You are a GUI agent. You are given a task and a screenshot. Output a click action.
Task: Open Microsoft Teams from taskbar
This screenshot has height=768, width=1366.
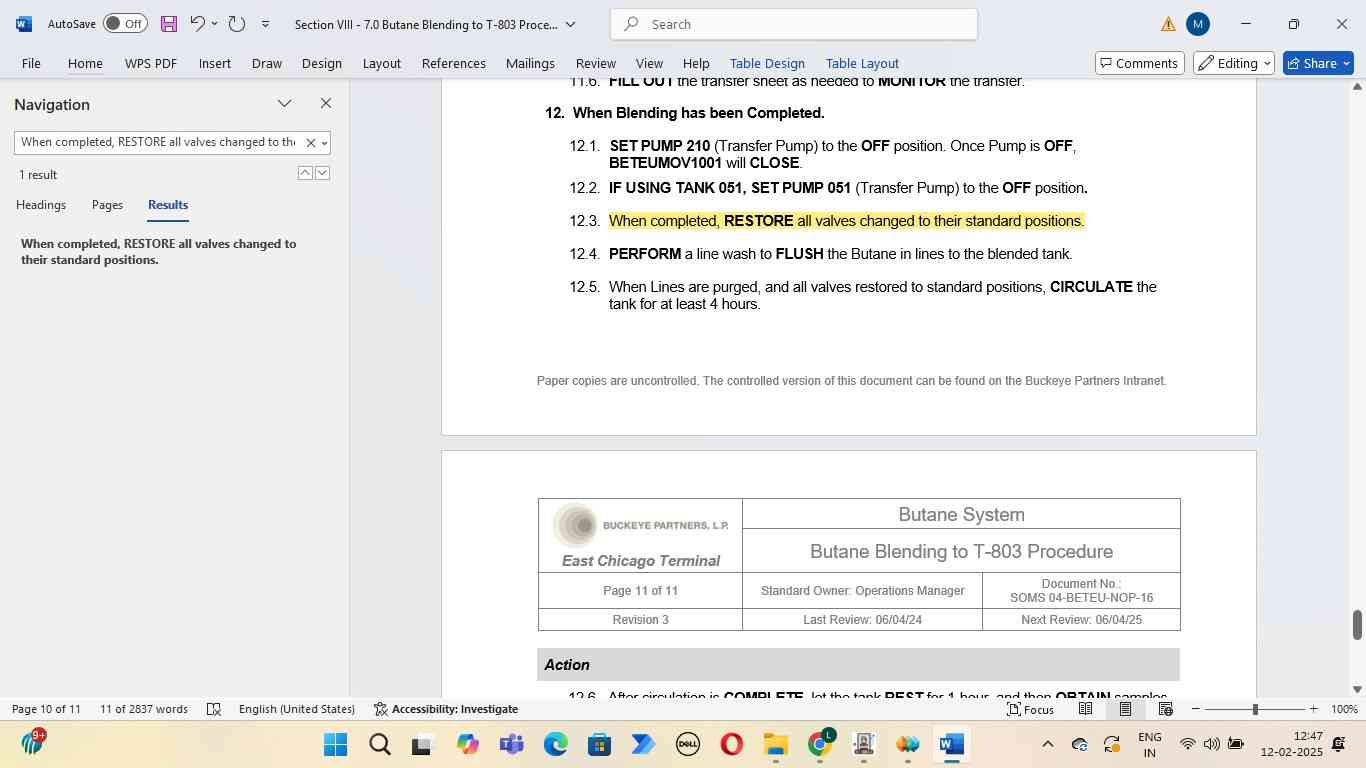coord(511,745)
